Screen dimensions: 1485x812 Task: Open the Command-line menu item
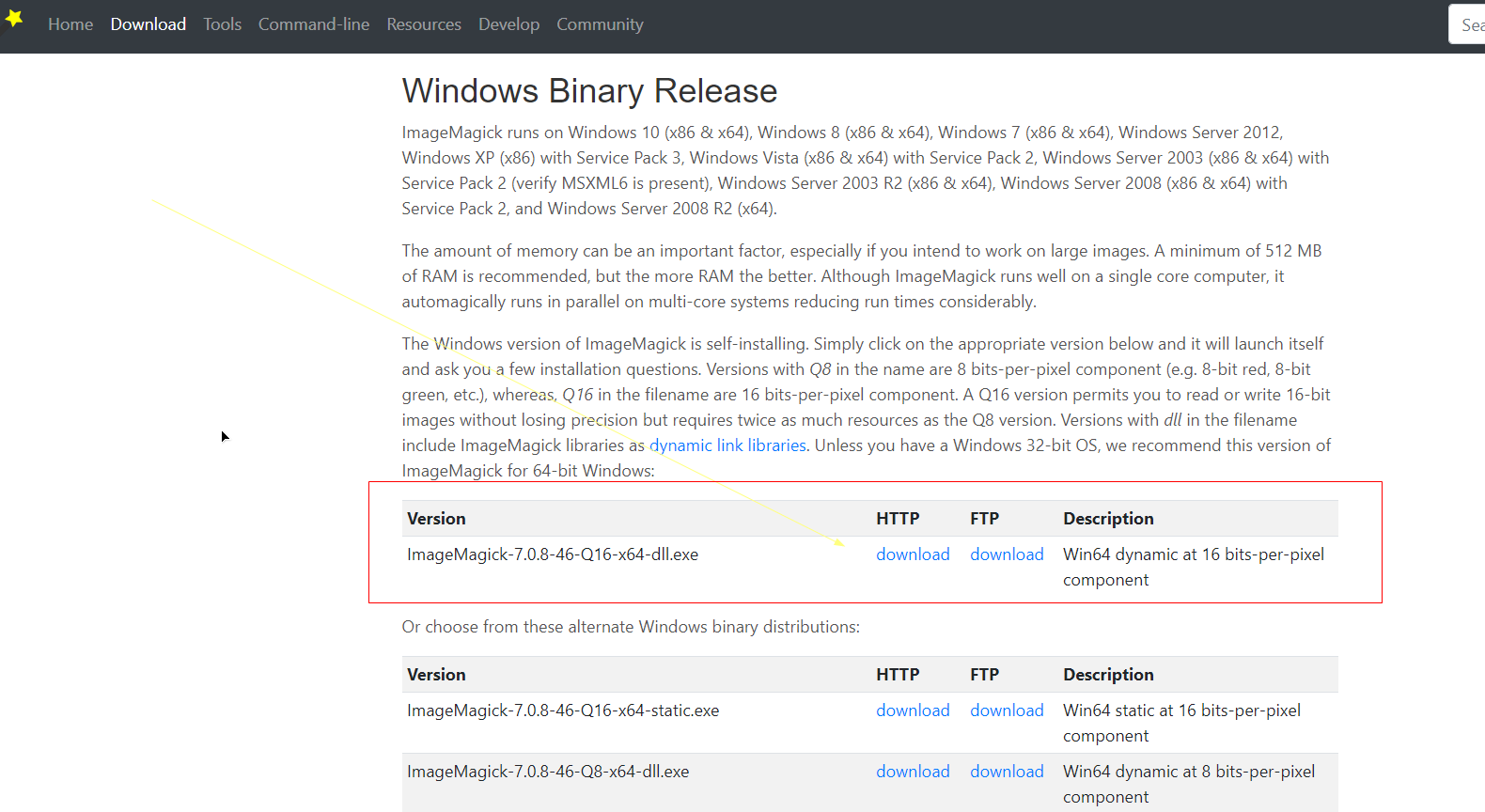pos(314,24)
